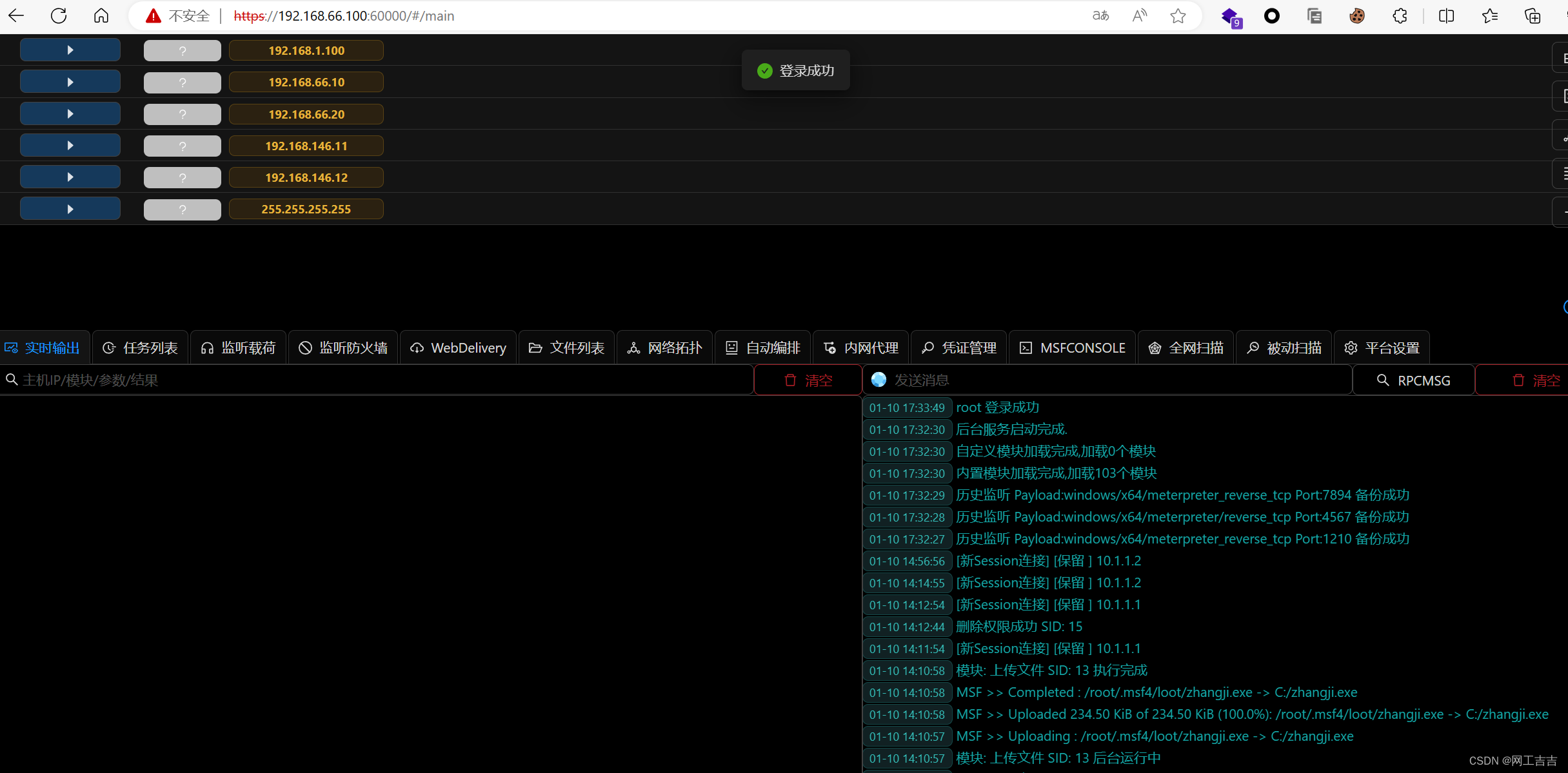Open the 网络拓扑 network topology view
The image size is (1568, 773).
click(x=664, y=347)
